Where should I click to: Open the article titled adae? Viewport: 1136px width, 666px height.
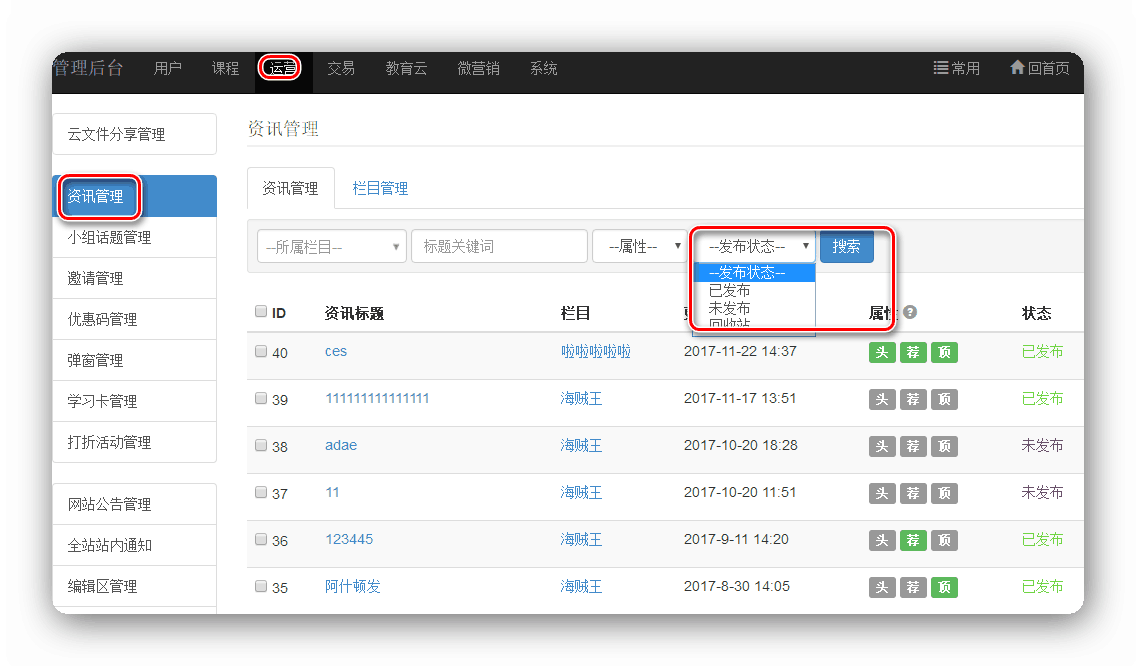(x=341, y=445)
